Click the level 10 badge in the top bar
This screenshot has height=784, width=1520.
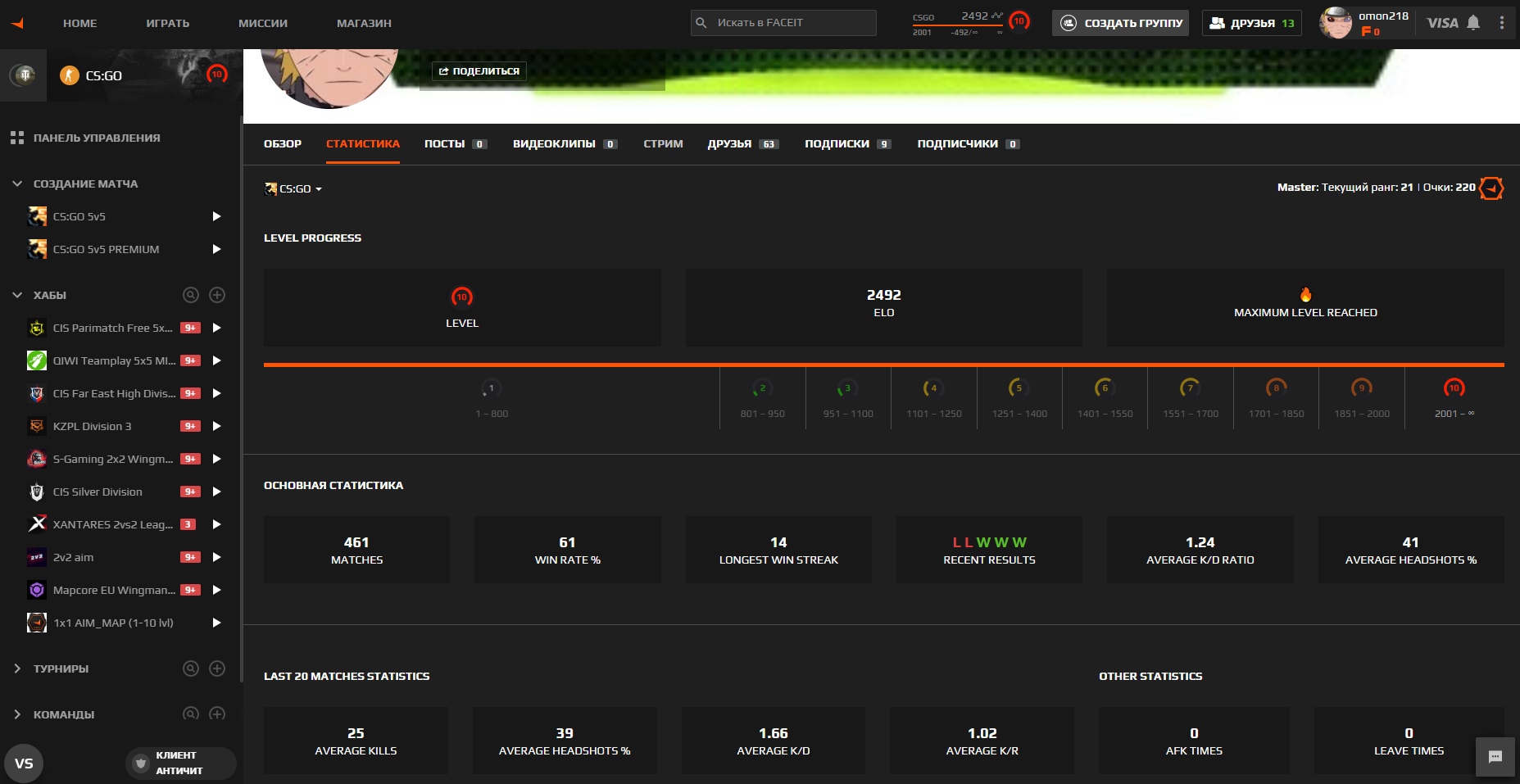pos(1019,21)
